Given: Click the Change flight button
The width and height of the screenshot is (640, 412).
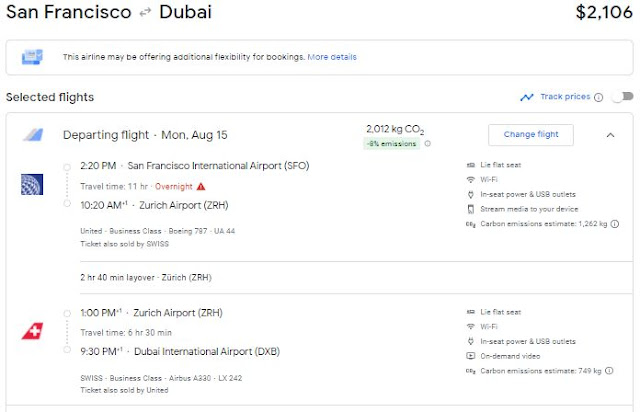Looking at the screenshot, I should (530, 134).
